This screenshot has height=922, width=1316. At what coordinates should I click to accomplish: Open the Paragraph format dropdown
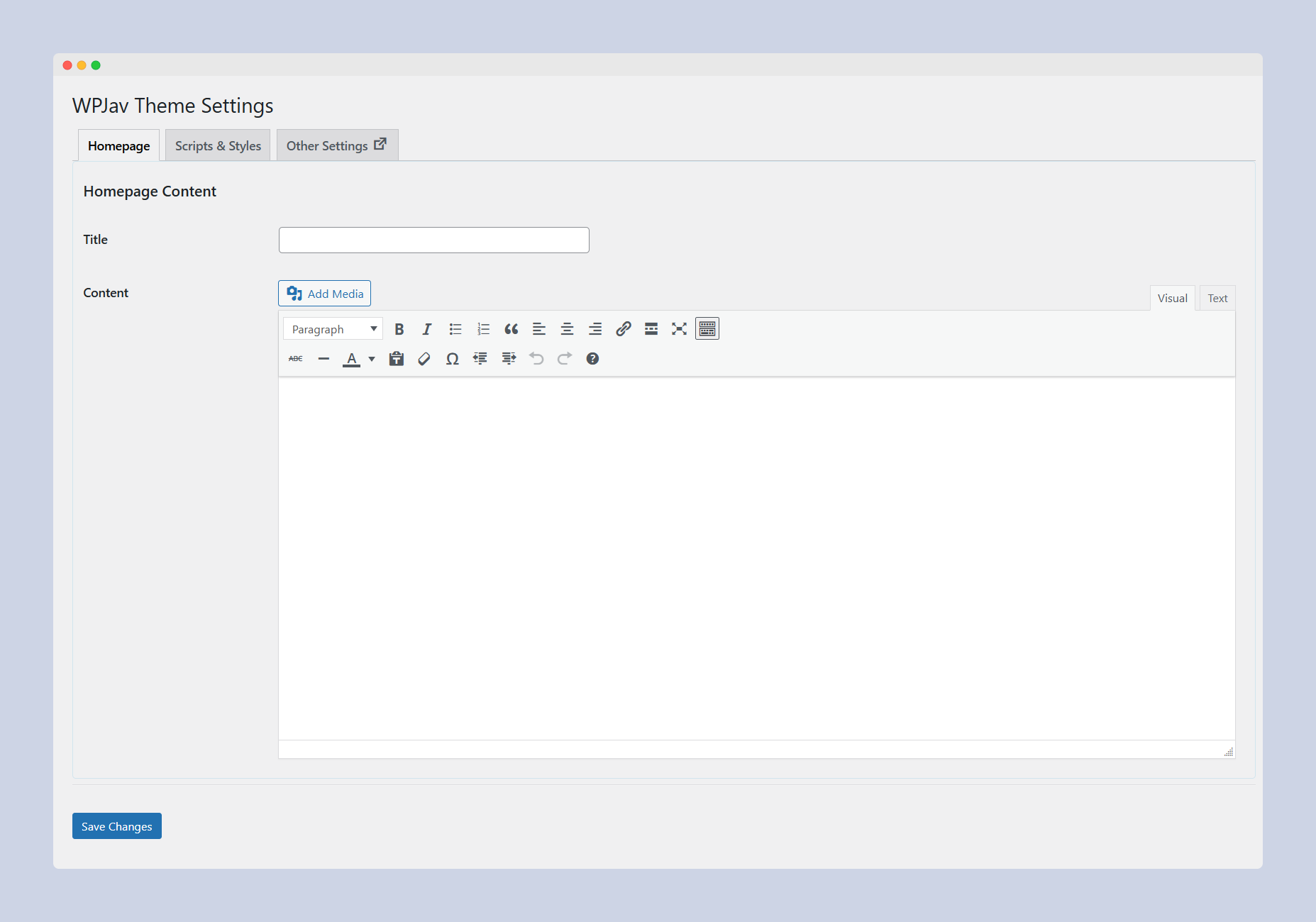pos(333,329)
